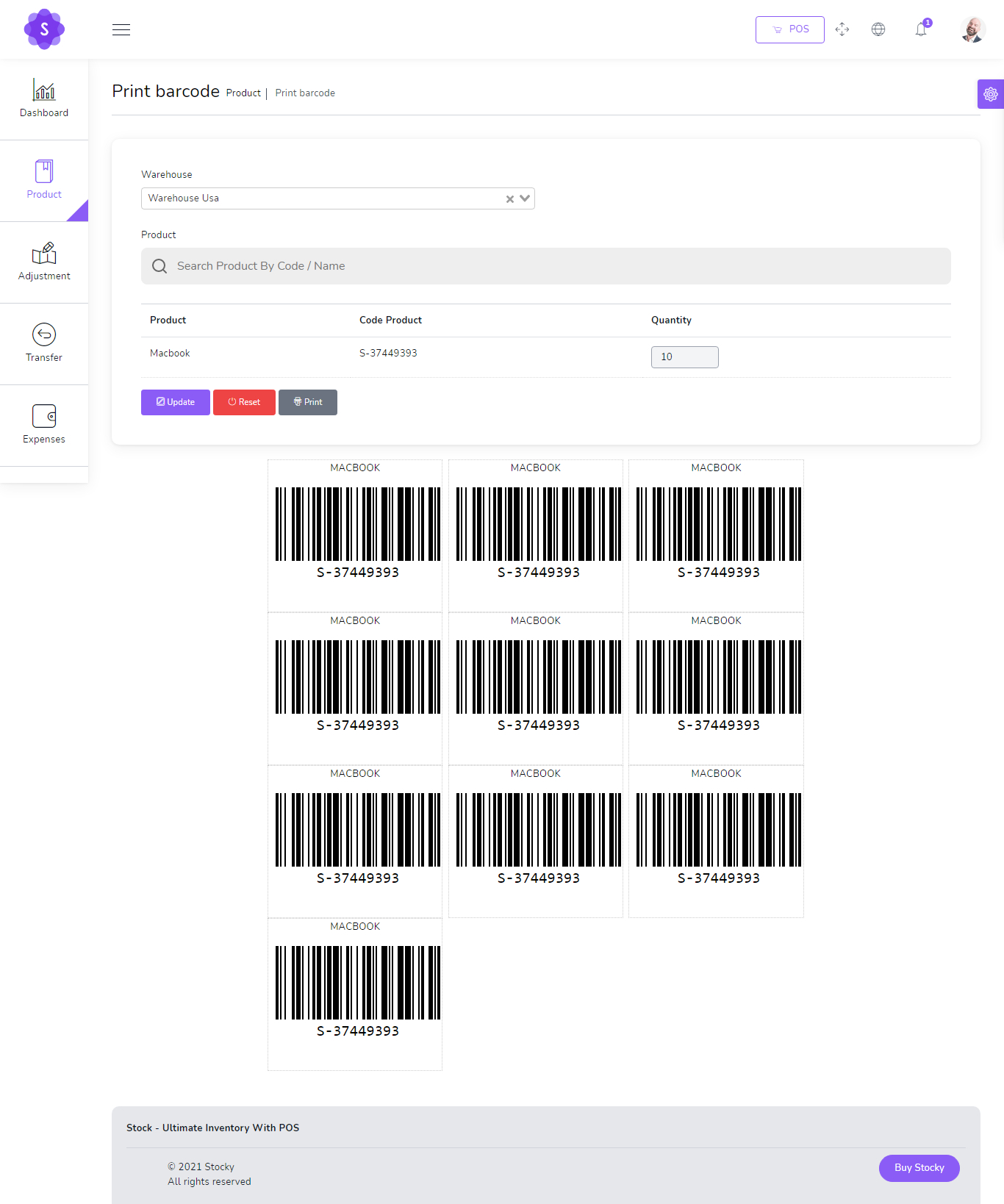
Task: Open the user profile avatar menu
Action: coord(972,29)
